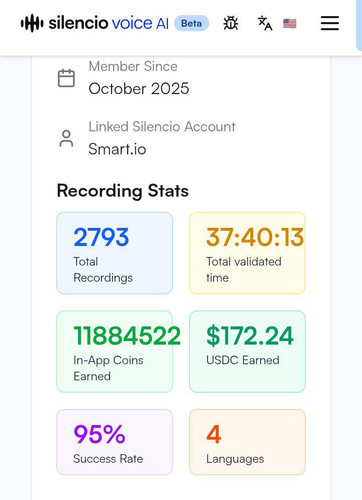Click the Silencio waveform logo icon

(x=32, y=23)
